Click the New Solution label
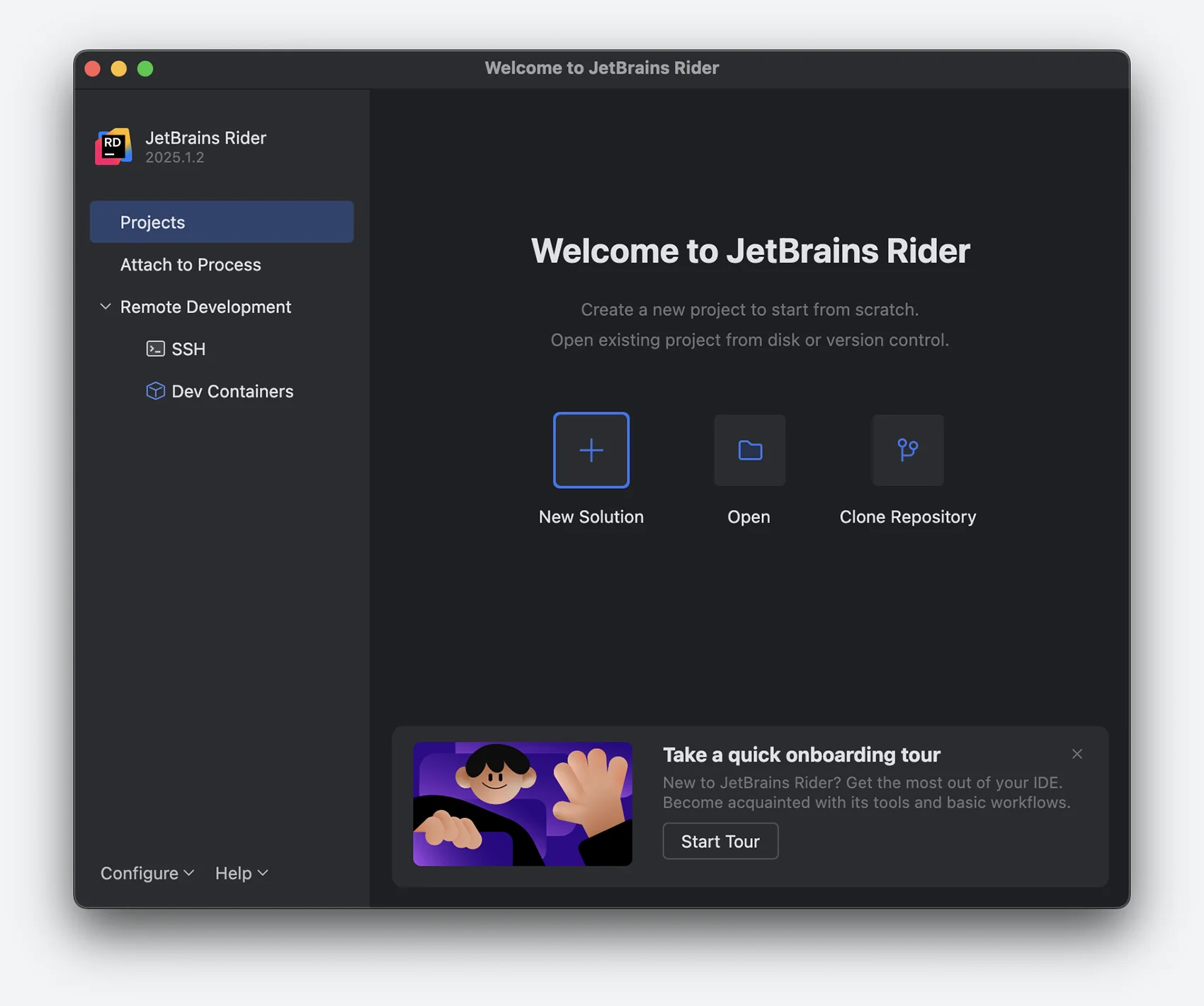The width and height of the screenshot is (1204, 1006). click(x=591, y=516)
